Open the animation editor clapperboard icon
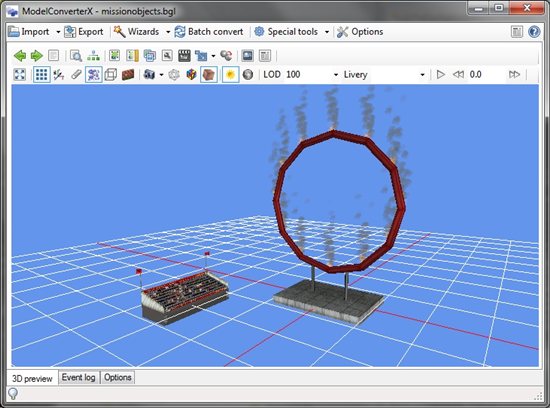This screenshot has height=408, width=550. coord(184,55)
